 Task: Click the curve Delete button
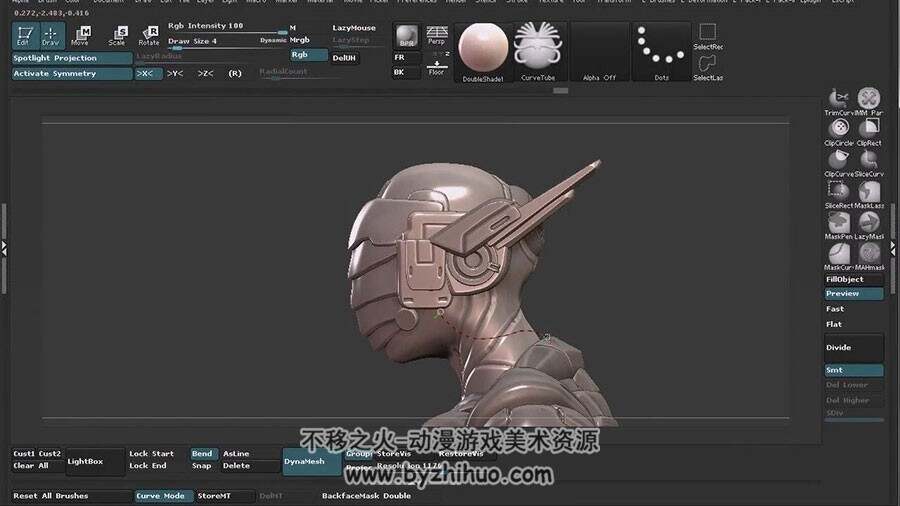(x=236, y=466)
